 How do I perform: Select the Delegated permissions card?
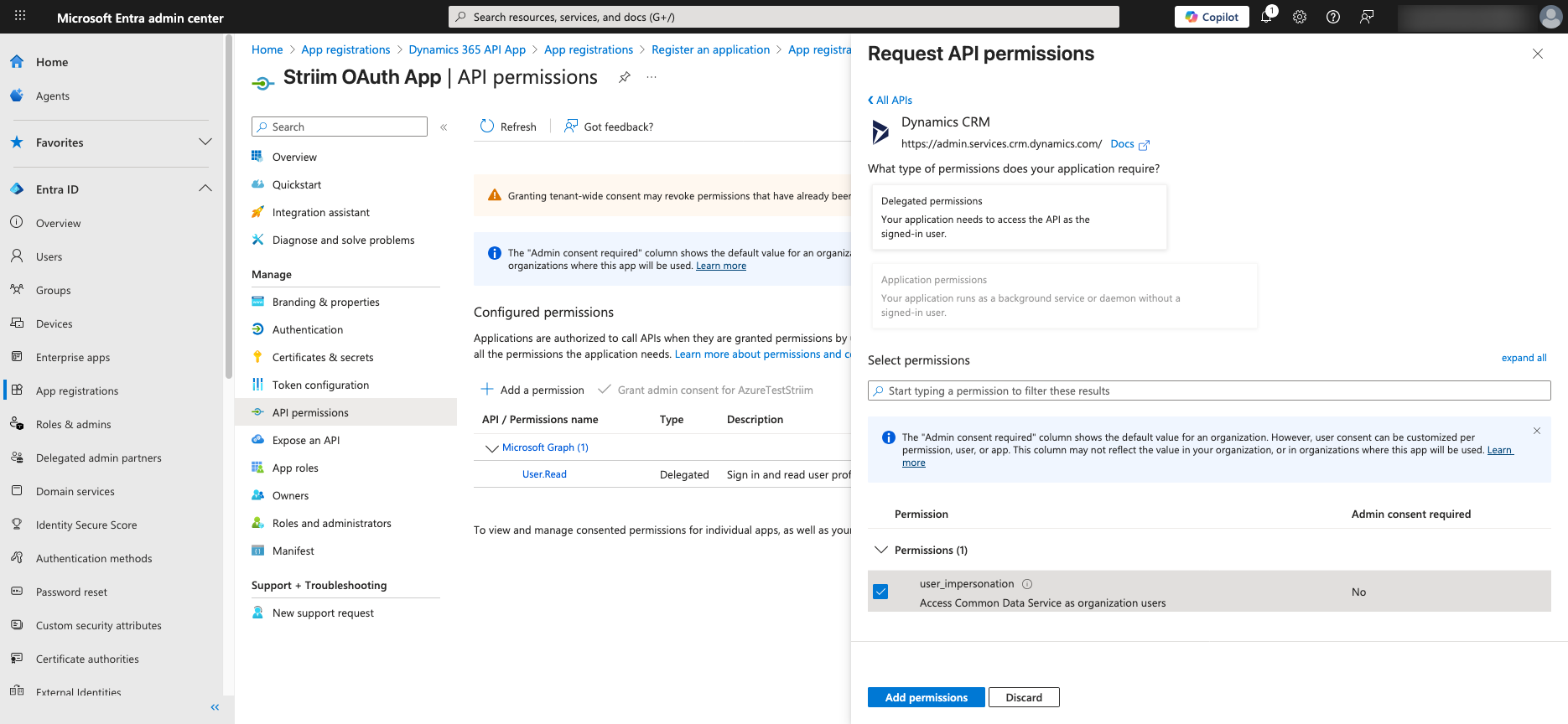tap(1019, 217)
